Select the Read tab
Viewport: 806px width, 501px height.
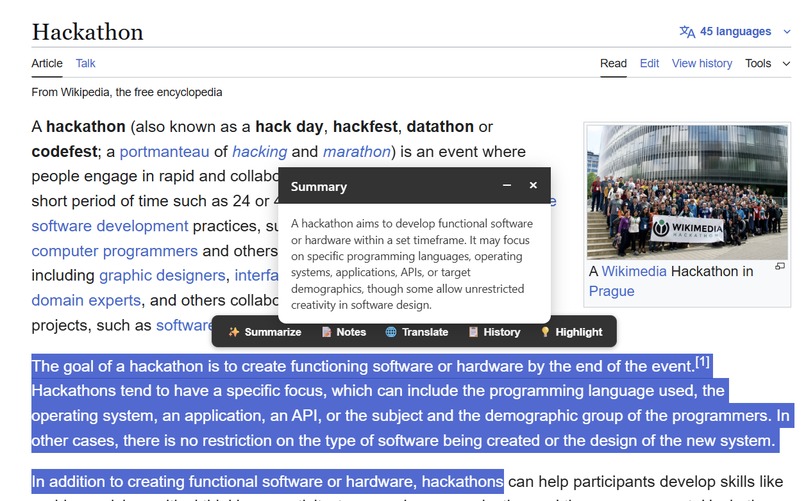(613, 64)
